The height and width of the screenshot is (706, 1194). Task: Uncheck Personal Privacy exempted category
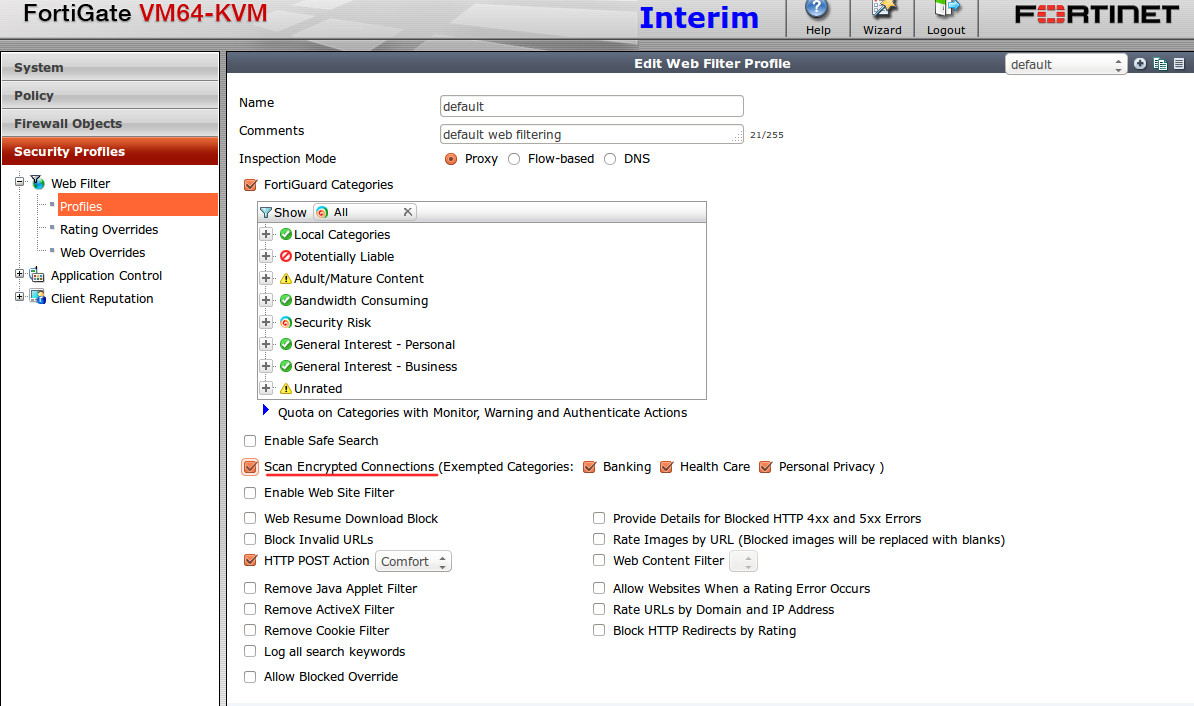coord(765,467)
